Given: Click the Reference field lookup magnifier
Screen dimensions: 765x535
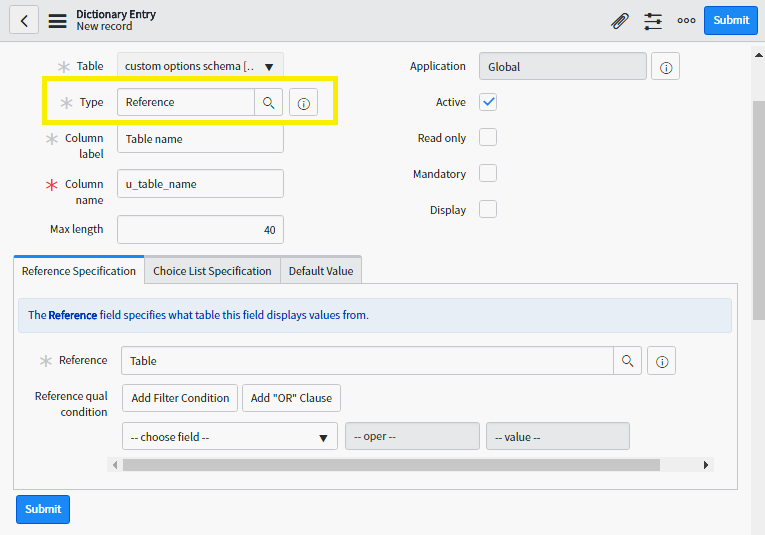Looking at the screenshot, I should point(627,361).
